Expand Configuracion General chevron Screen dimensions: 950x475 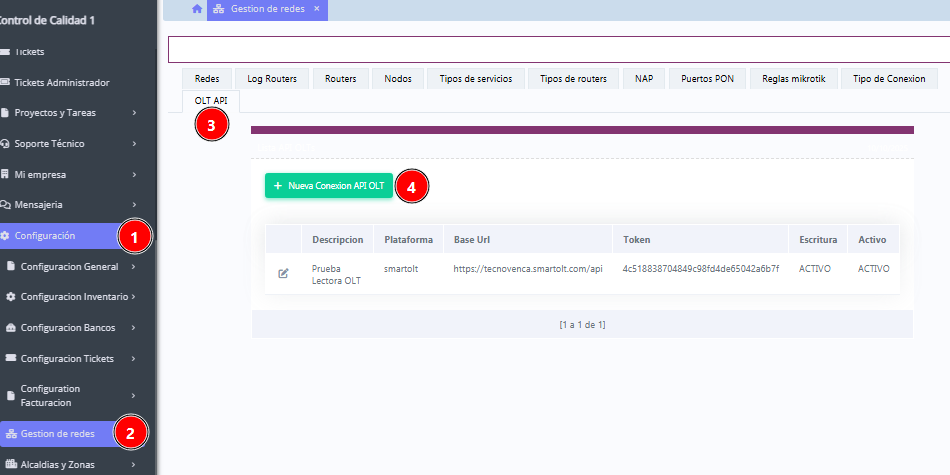134,267
